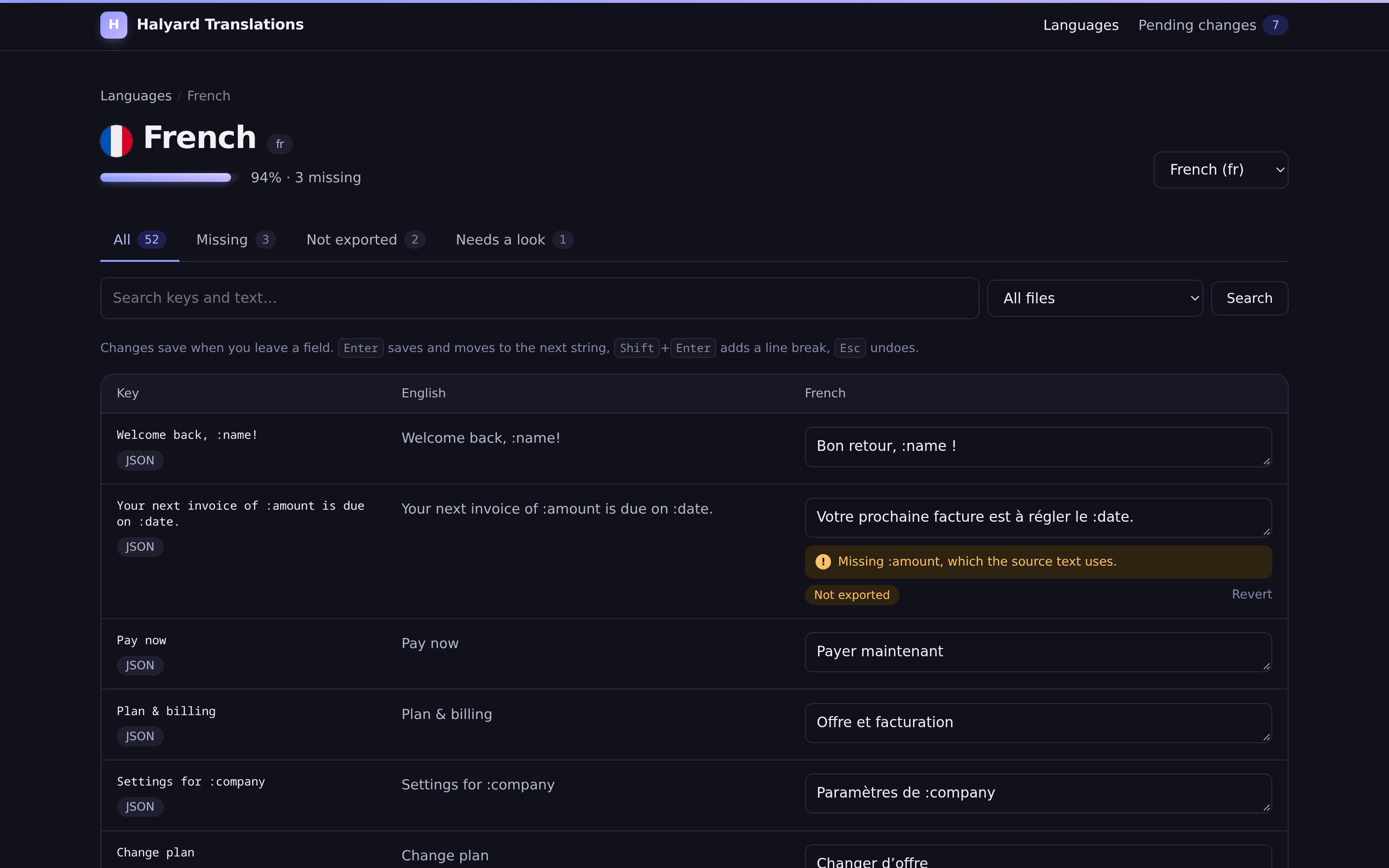Screen dimensions: 1389x868
Task: Click the French breadcrumb text
Action: 208,96
